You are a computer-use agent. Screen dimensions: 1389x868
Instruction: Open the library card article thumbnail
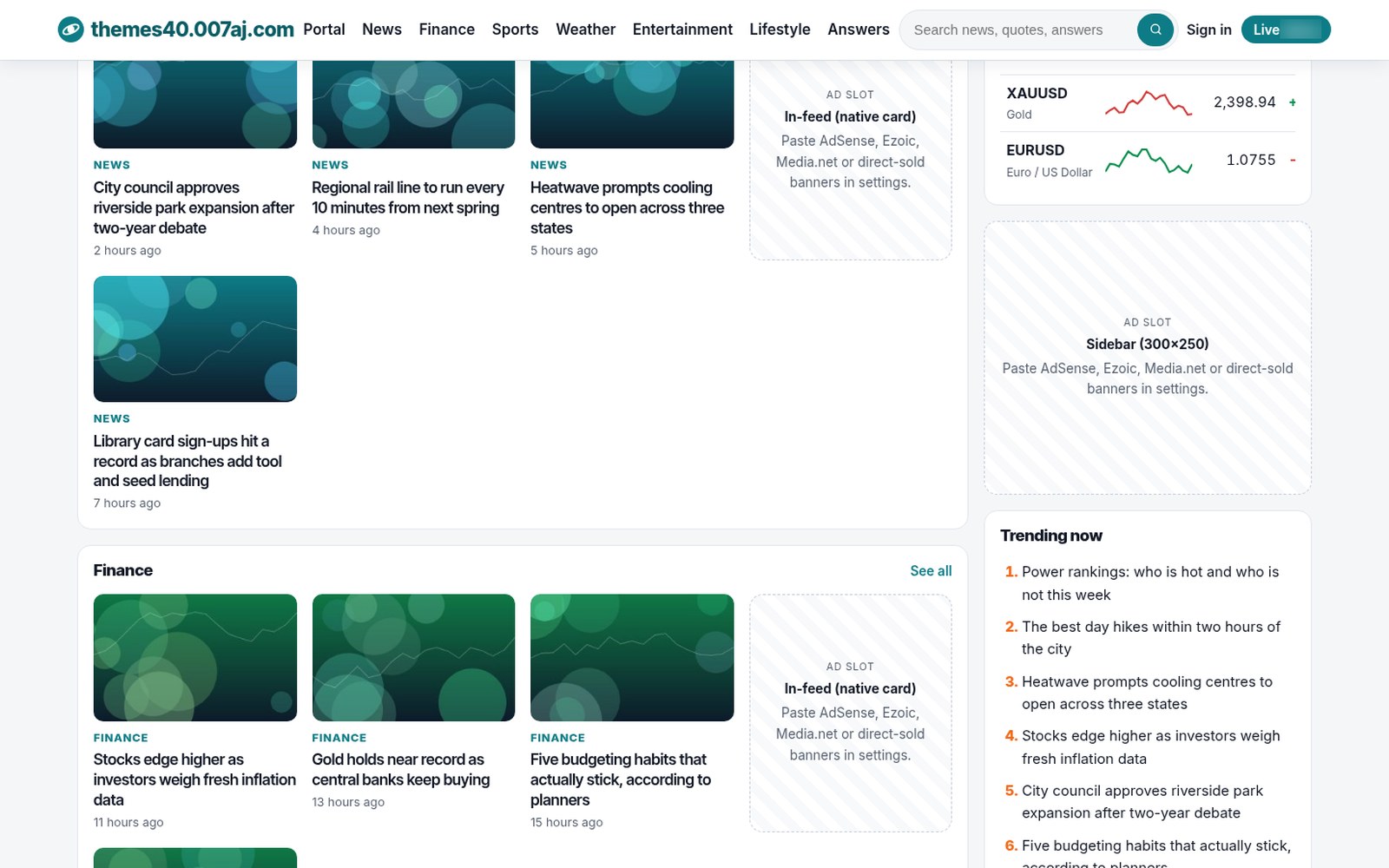[195, 339]
